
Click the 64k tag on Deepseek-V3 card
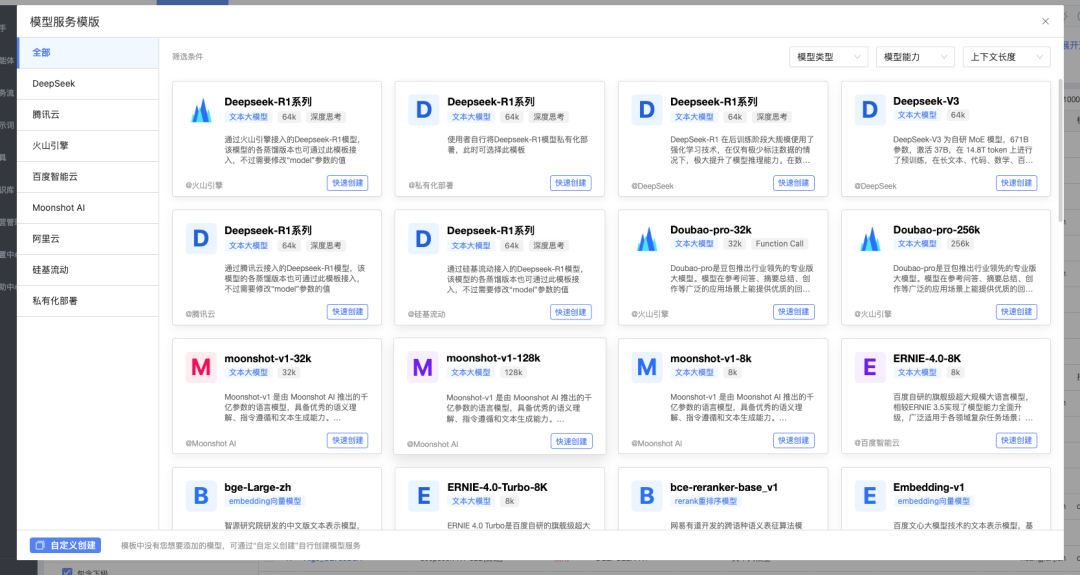[957, 115]
